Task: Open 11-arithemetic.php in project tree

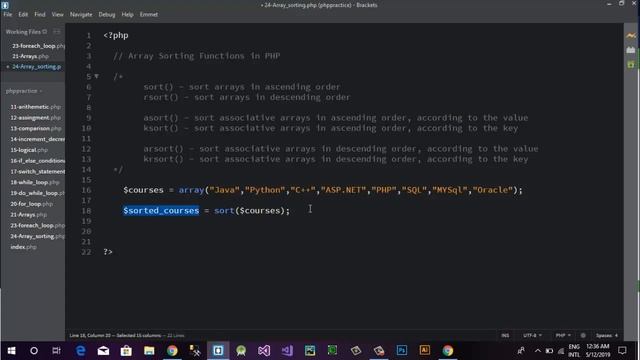Action: click(x=36, y=107)
